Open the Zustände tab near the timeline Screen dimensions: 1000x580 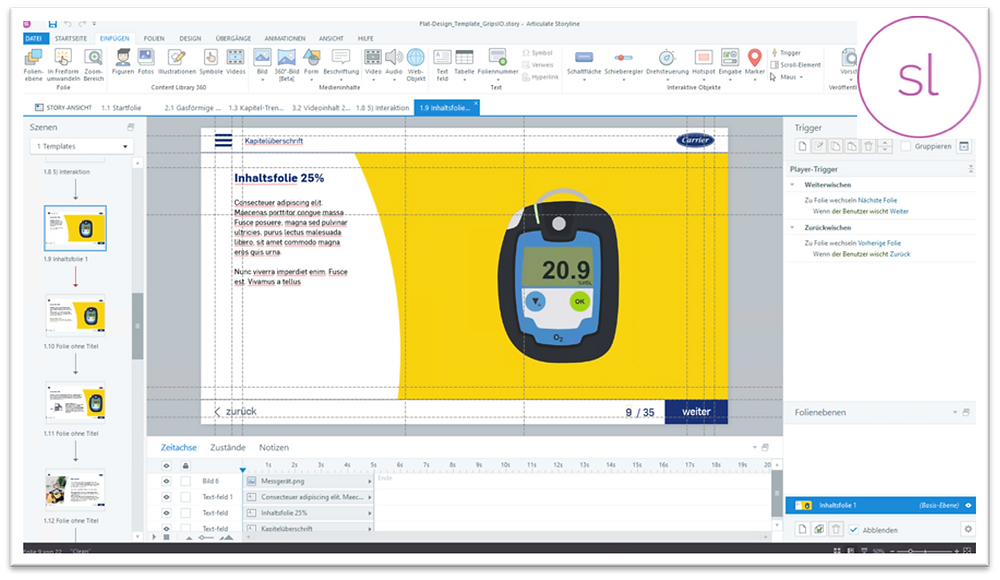226,447
